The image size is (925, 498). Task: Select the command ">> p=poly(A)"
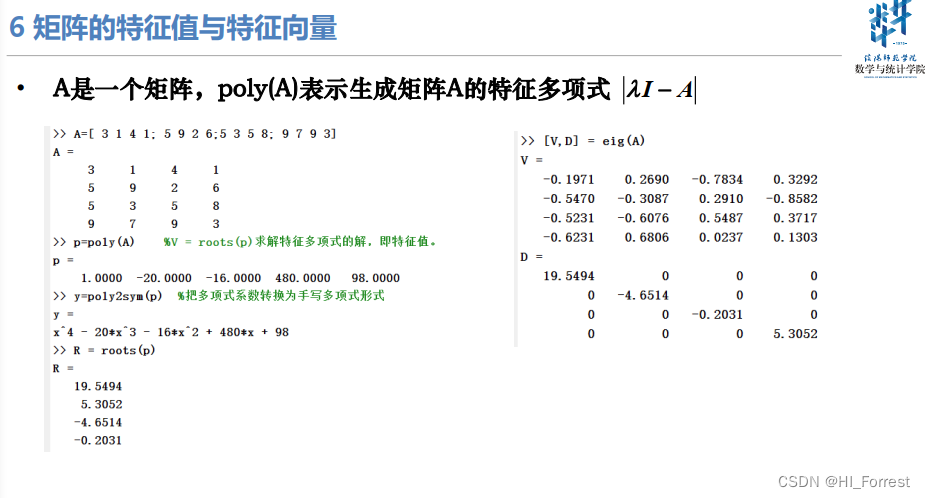pos(94,242)
